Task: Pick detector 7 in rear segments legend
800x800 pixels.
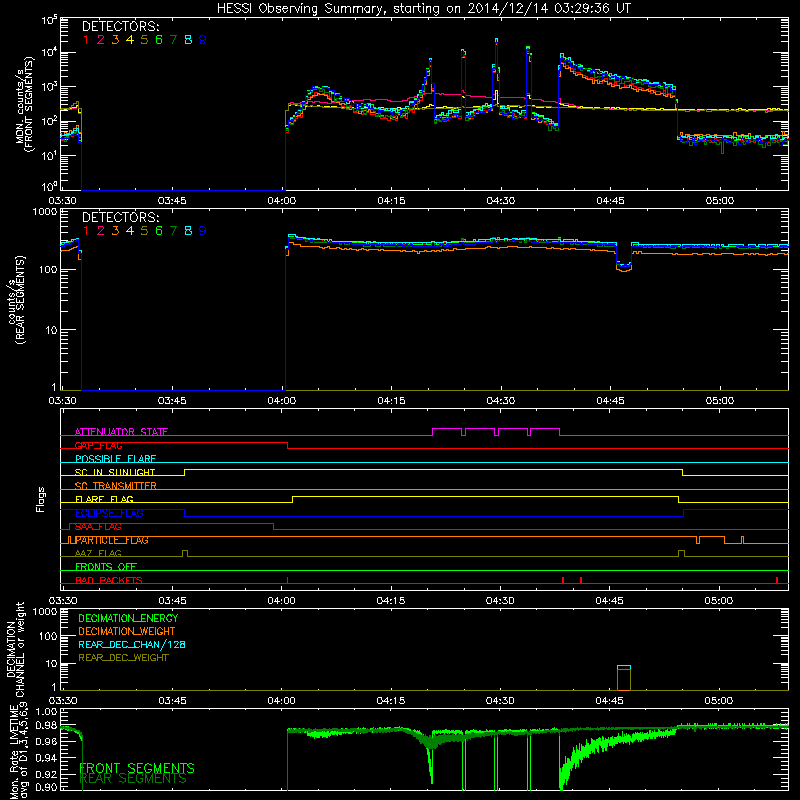Action: pyautogui.click(x=173, y=231)
